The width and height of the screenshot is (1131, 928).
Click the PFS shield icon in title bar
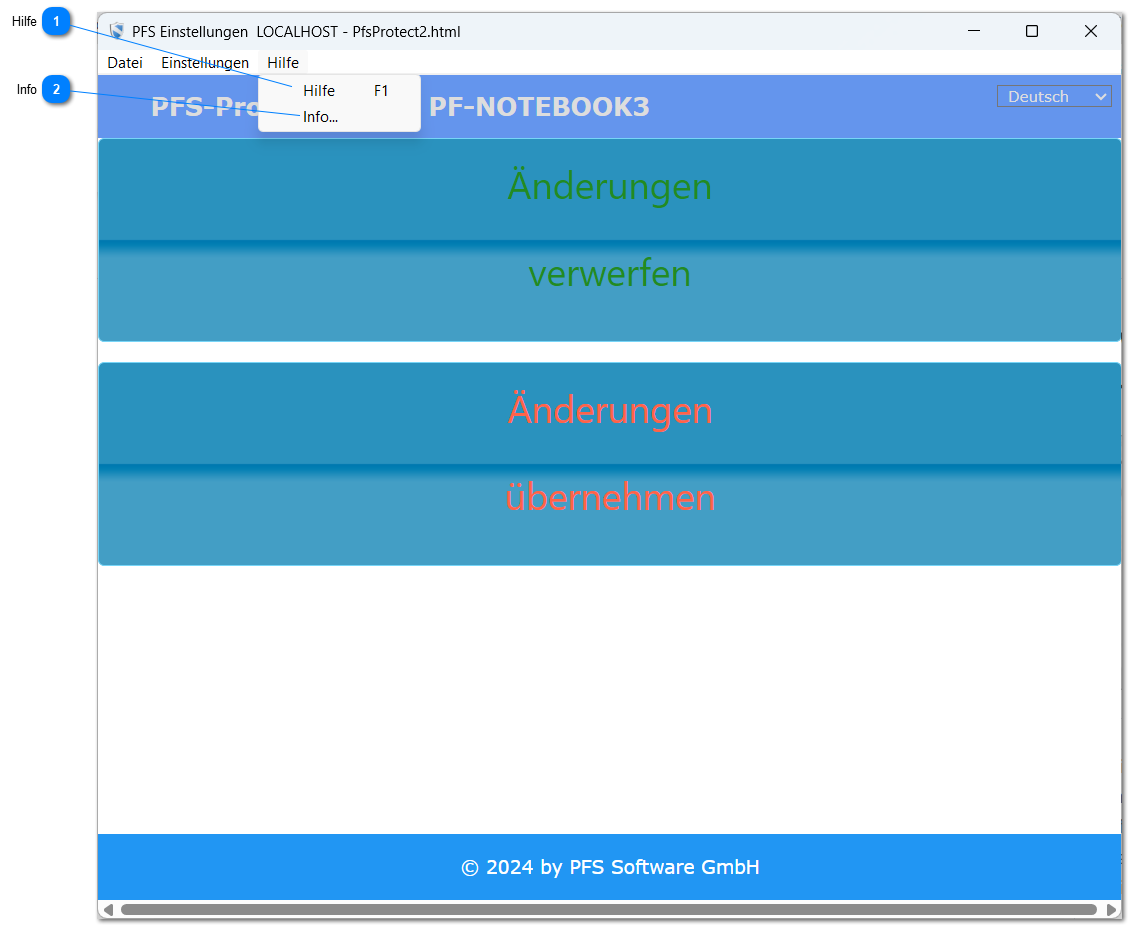pyautogui.click(x=117, y=32)
